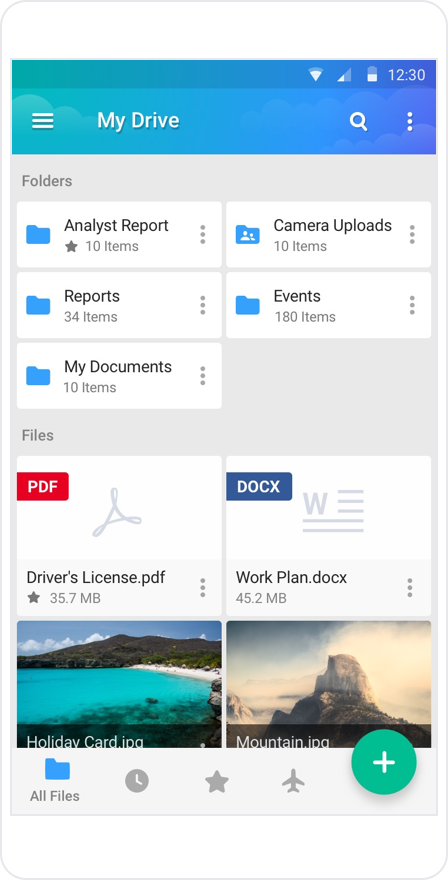Open the Recent clock tab

point(136,781)
